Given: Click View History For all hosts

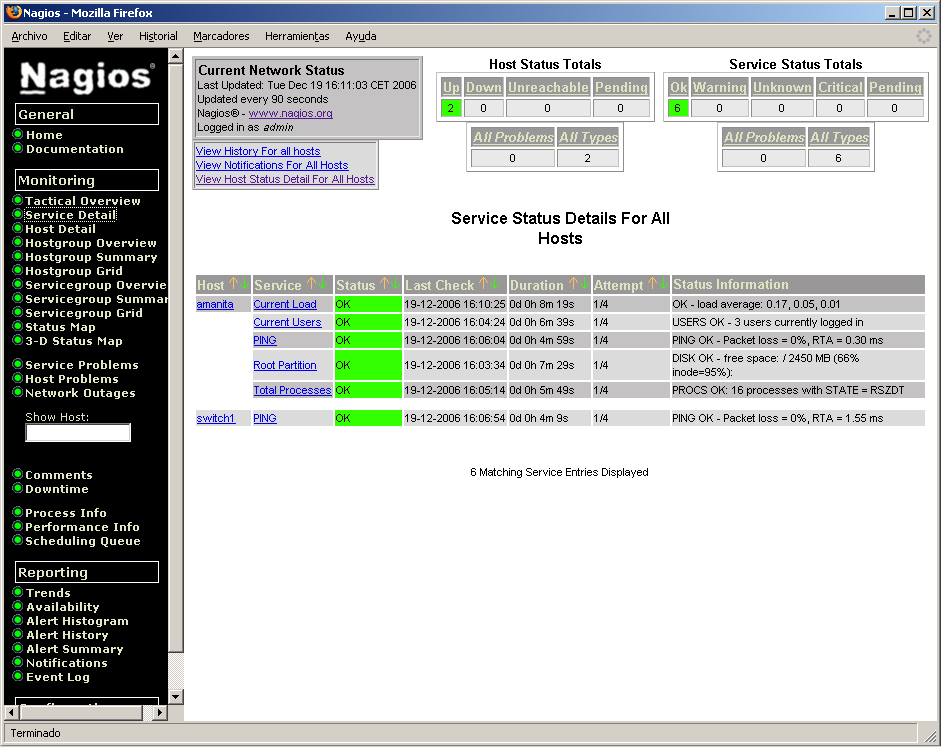Looking at the screenshot, I should coord(258,151).
